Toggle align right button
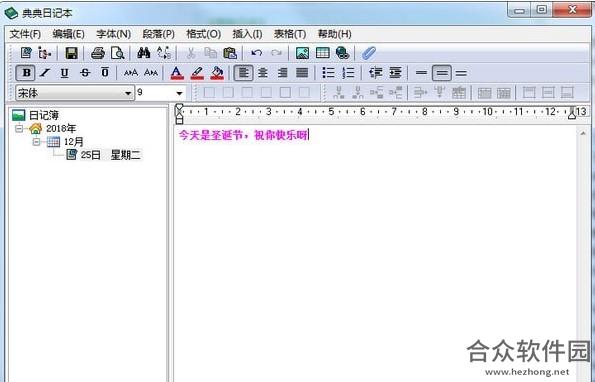The image size is (595, 382). [282, 72]
